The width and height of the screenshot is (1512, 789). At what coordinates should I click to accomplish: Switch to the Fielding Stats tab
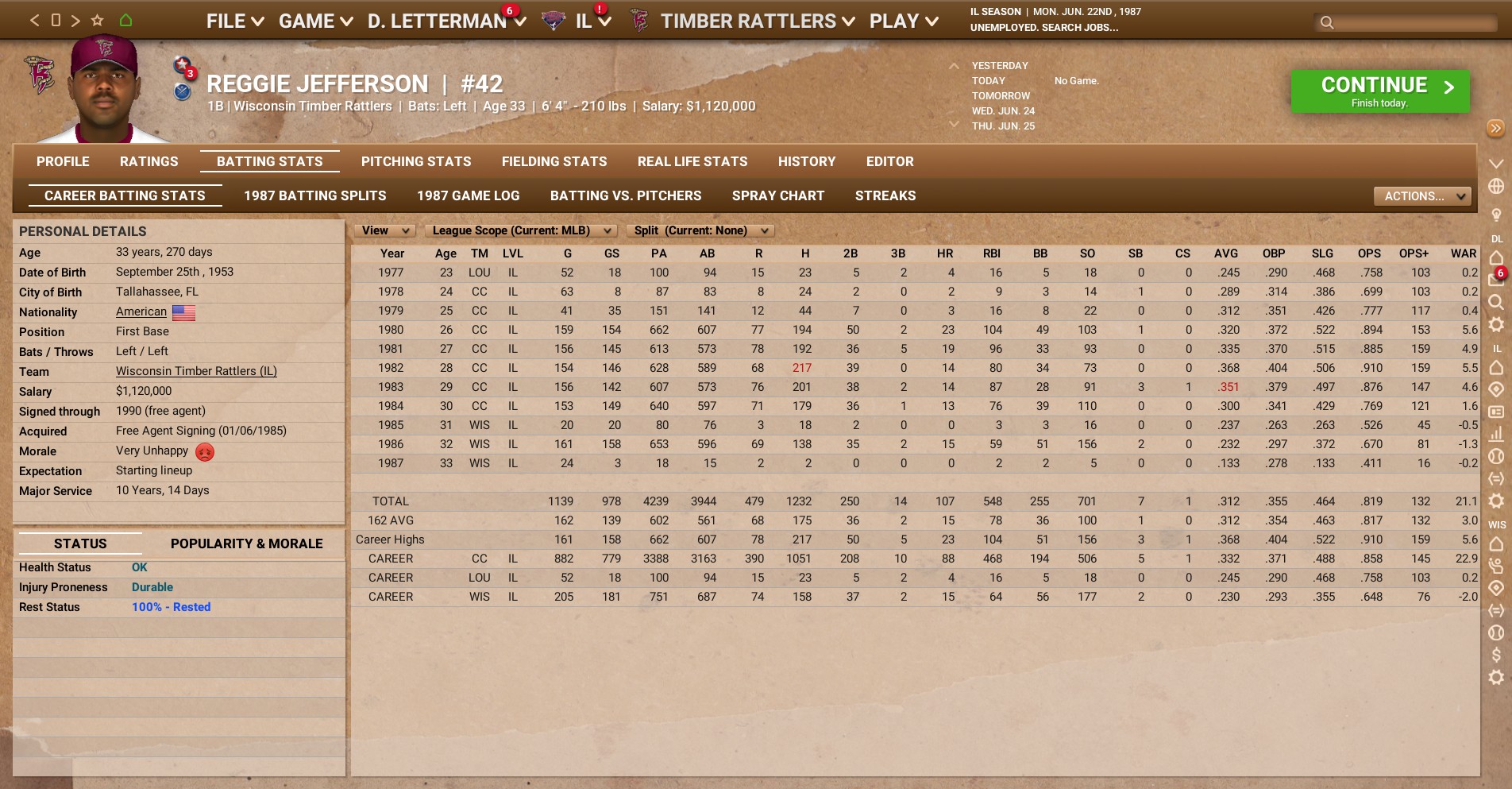[554, 161]
